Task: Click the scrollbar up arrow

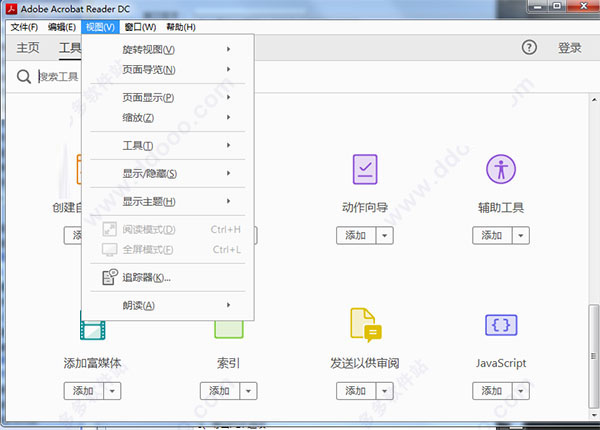Action: 593,99
